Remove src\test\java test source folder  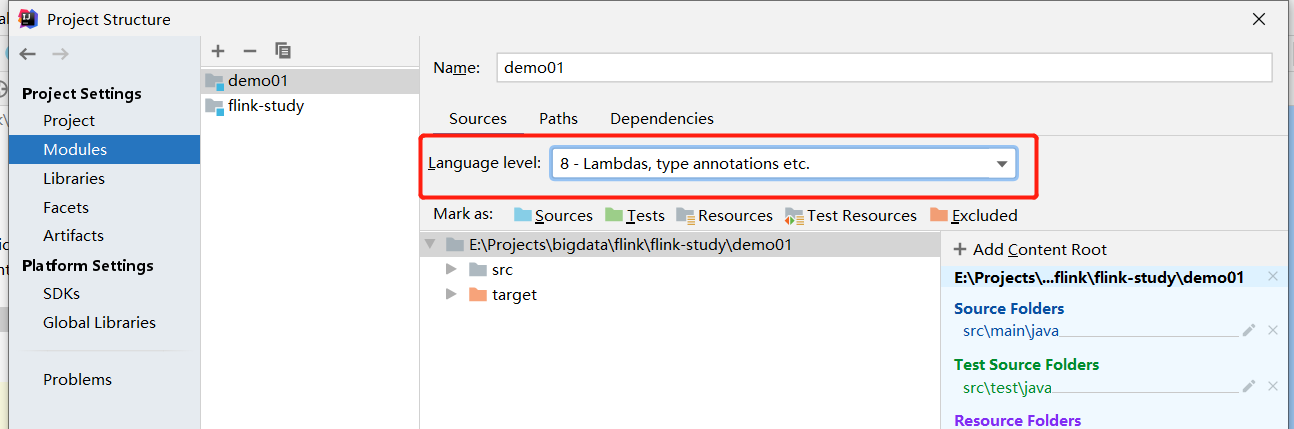coord(1273,386)
